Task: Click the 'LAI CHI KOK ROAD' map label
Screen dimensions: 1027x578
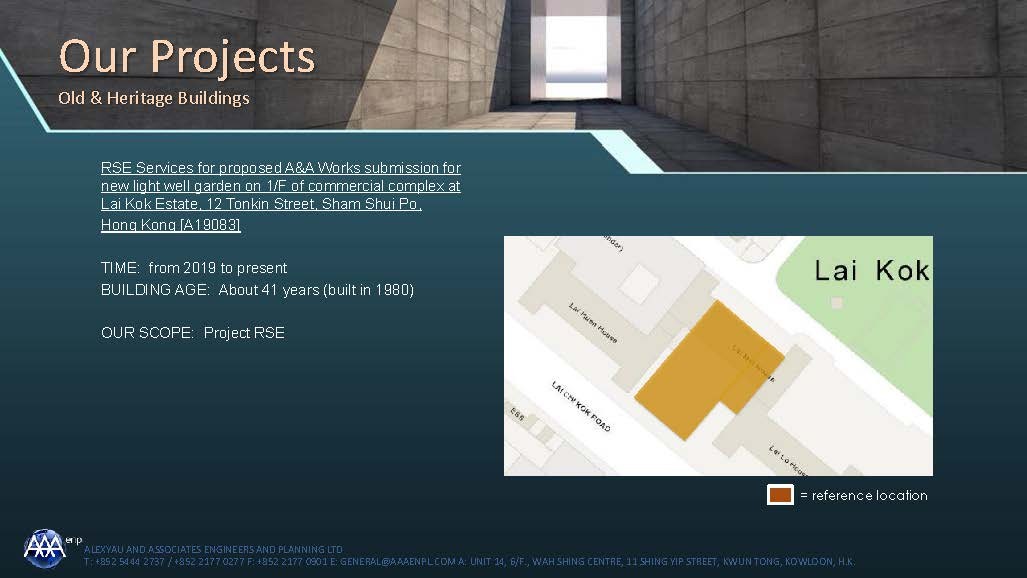Action: tap(581, 406)
